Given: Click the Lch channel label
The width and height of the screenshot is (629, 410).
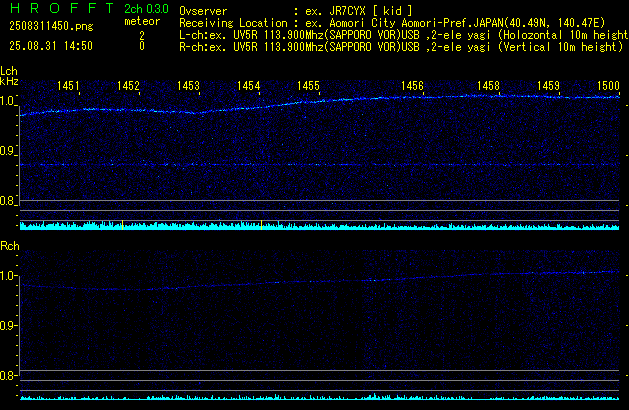Looking at the screenshot, I should pos(9,71).
